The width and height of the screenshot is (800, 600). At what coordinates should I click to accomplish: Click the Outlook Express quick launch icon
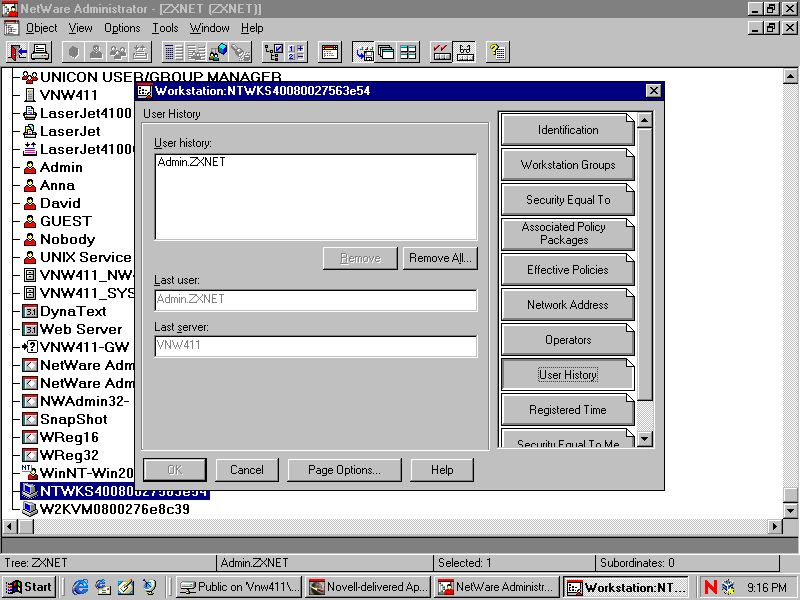pos(103,587)
